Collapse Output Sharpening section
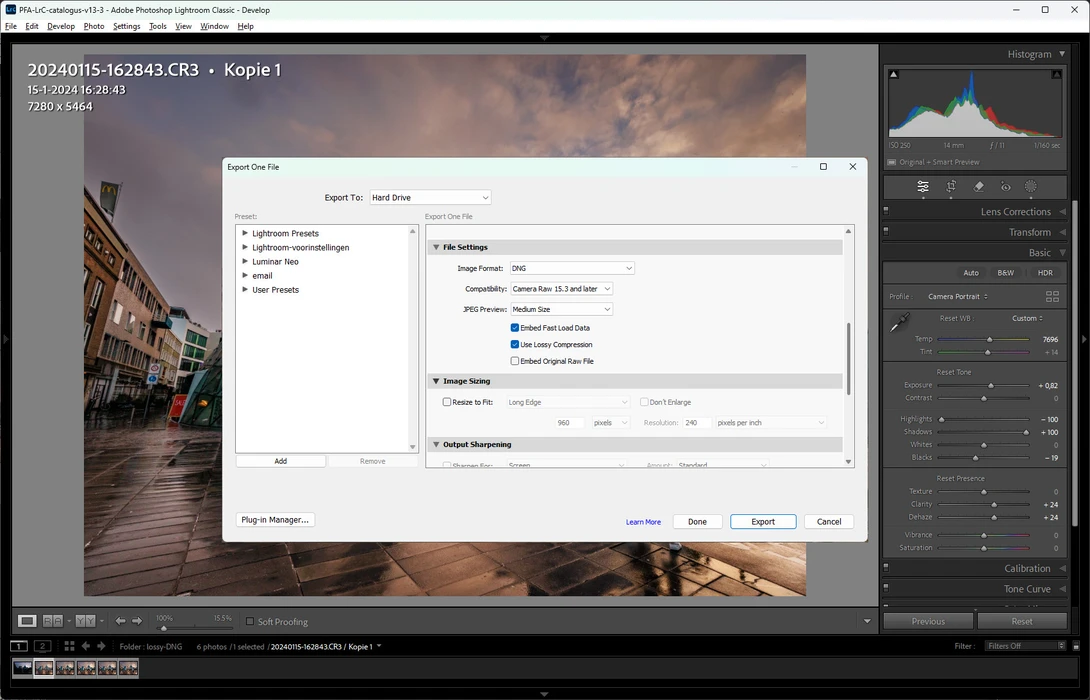 pyautogui.click(x=437, y=444)
